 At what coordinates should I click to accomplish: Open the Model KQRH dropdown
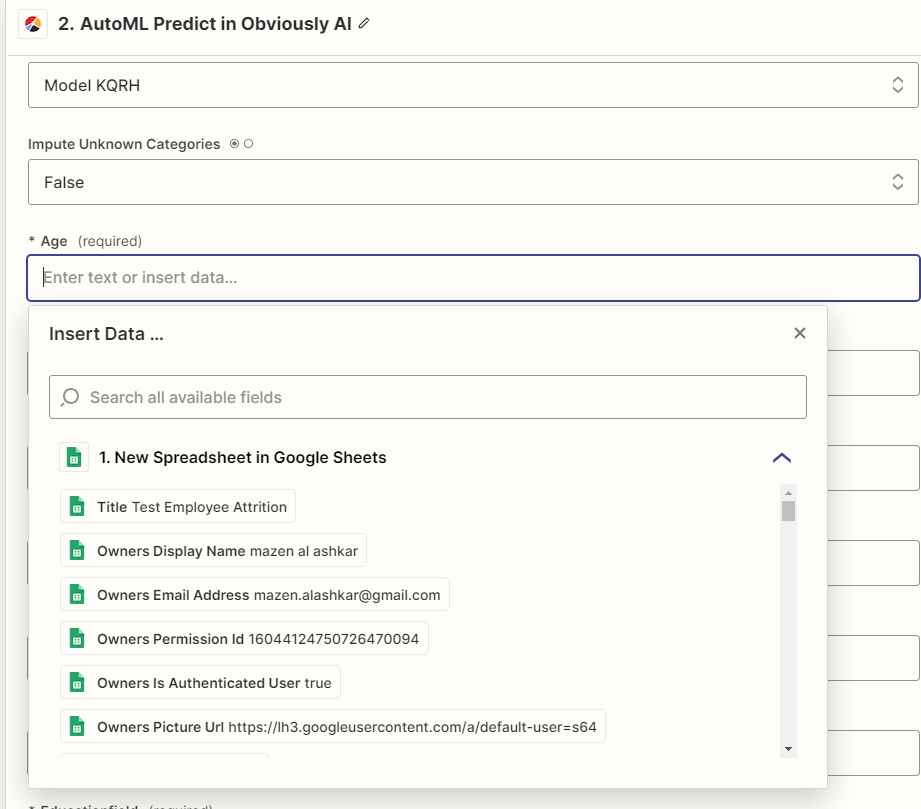click(473, 85)
